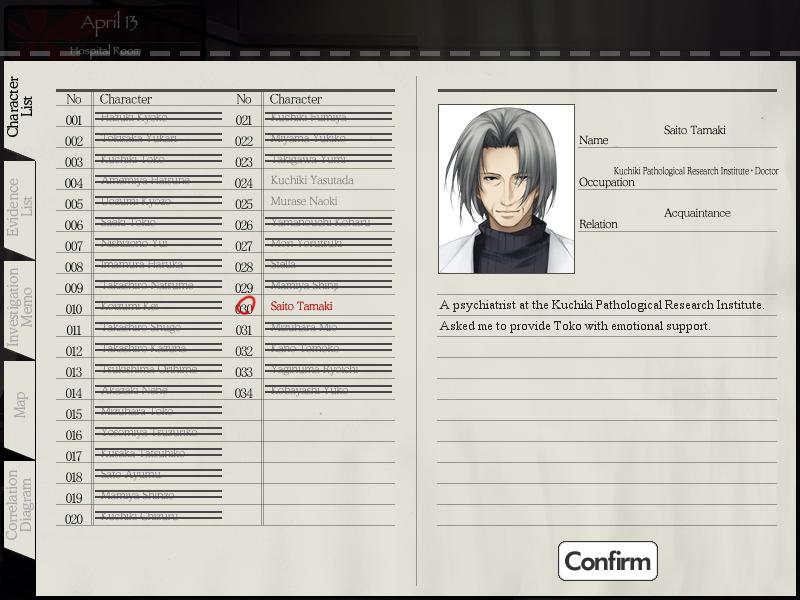Click the Takigawa Yumi entry

(329, 159)
